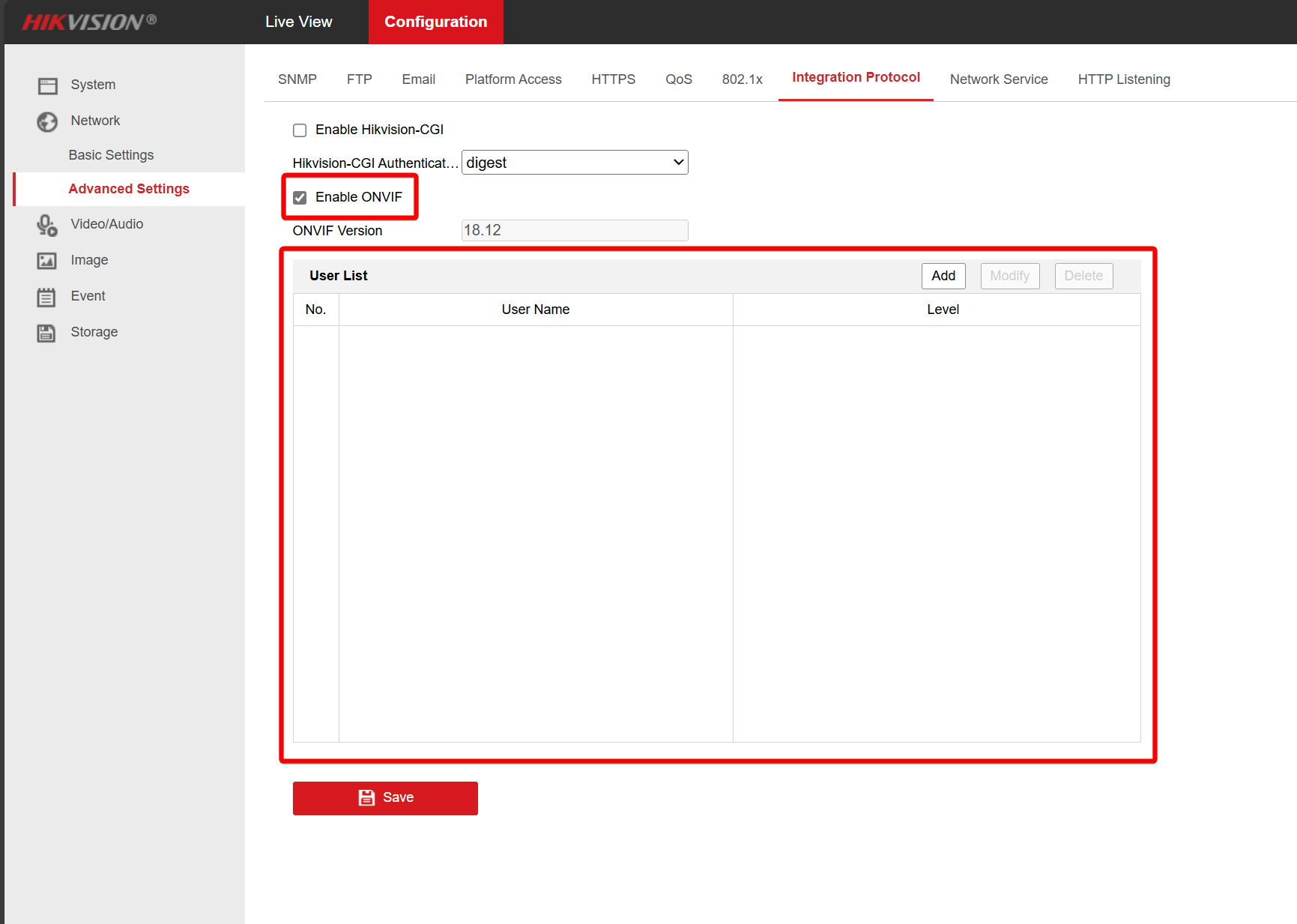The image size is (1297, 924).
Task: Disable the Enable ONVIF checkbox
Action: 300,197
